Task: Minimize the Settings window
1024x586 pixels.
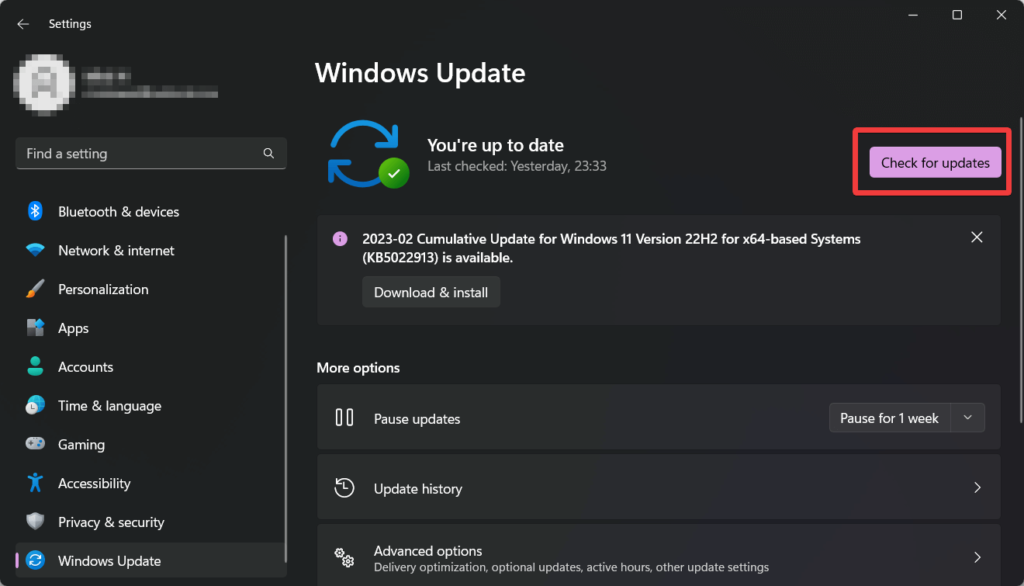Action: 913,15
